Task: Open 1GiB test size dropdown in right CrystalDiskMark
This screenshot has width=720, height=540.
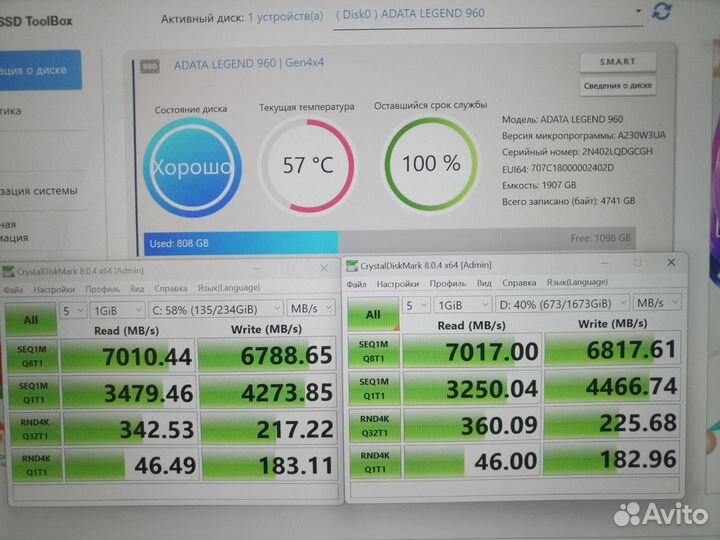Action: click(x=462, y=305)
